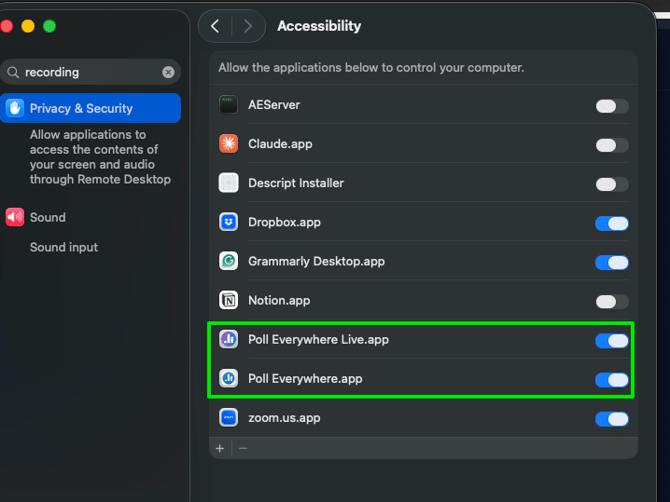Go forward with the right chevron

(248, 26)
